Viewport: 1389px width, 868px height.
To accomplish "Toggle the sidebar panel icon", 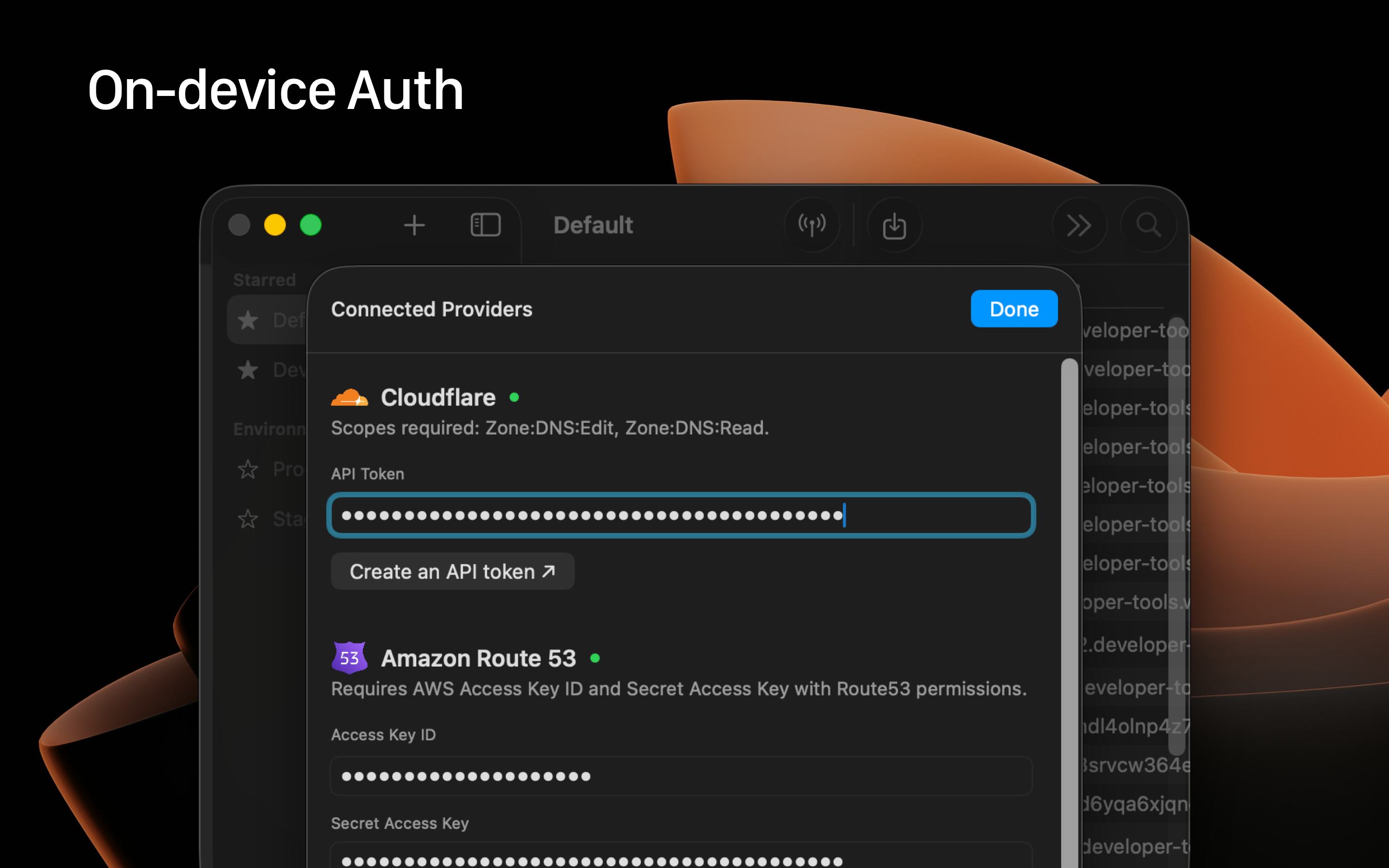I will tap(486, 225).
